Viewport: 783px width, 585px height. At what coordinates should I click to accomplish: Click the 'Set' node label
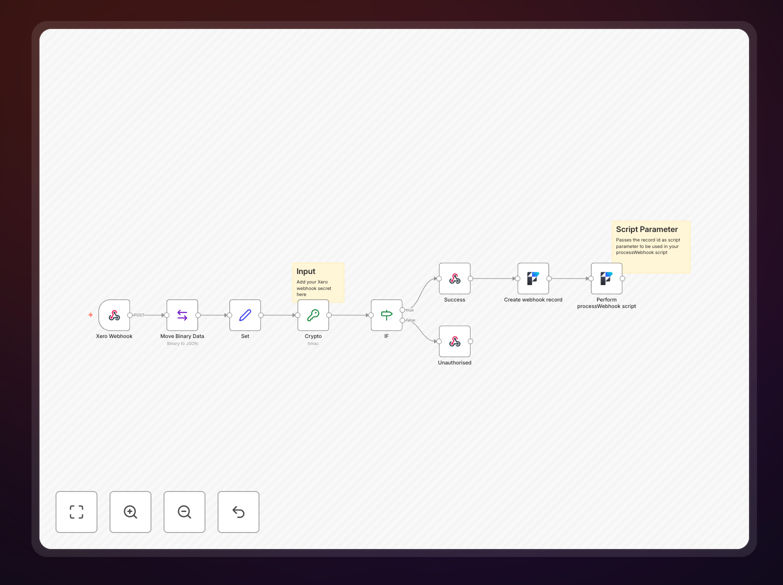coord(245,336)
